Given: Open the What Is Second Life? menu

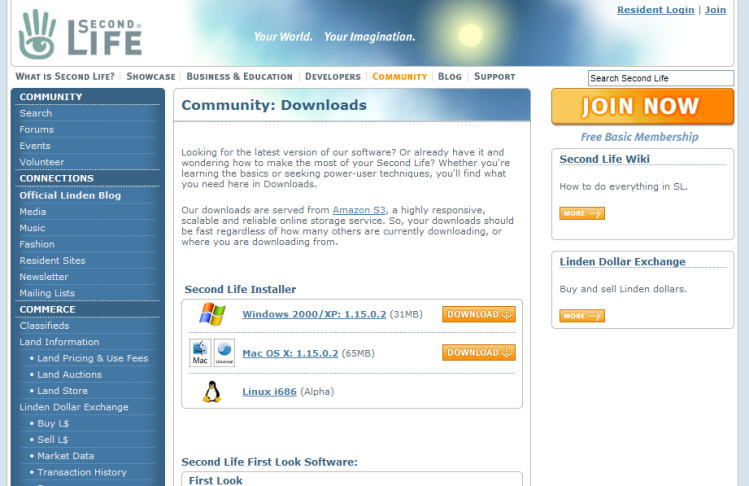Looking at the screenshot, I should pyautogui.click(x=65, y=76).
